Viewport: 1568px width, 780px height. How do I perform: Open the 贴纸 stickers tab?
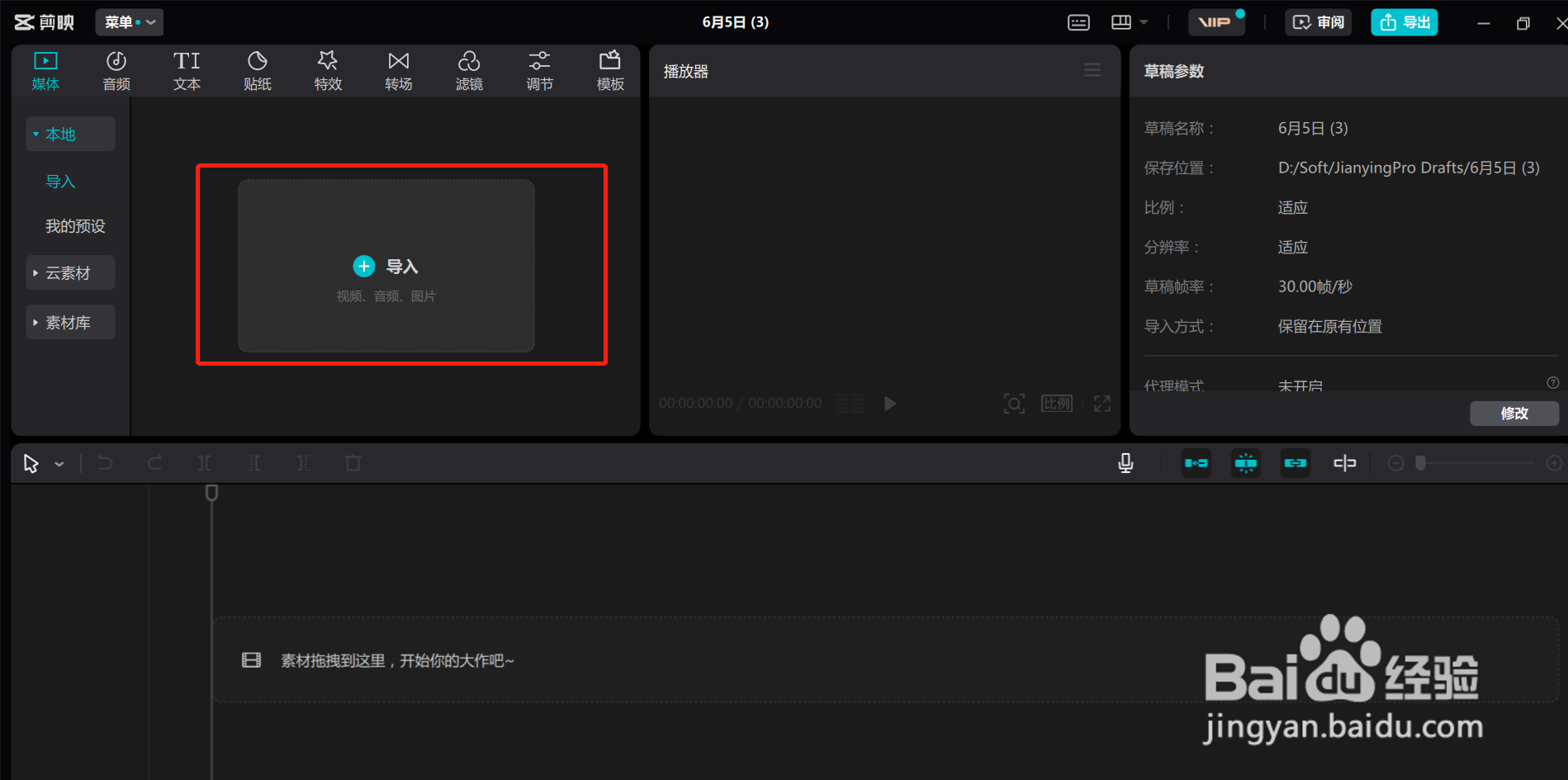(x=258, y=71)
